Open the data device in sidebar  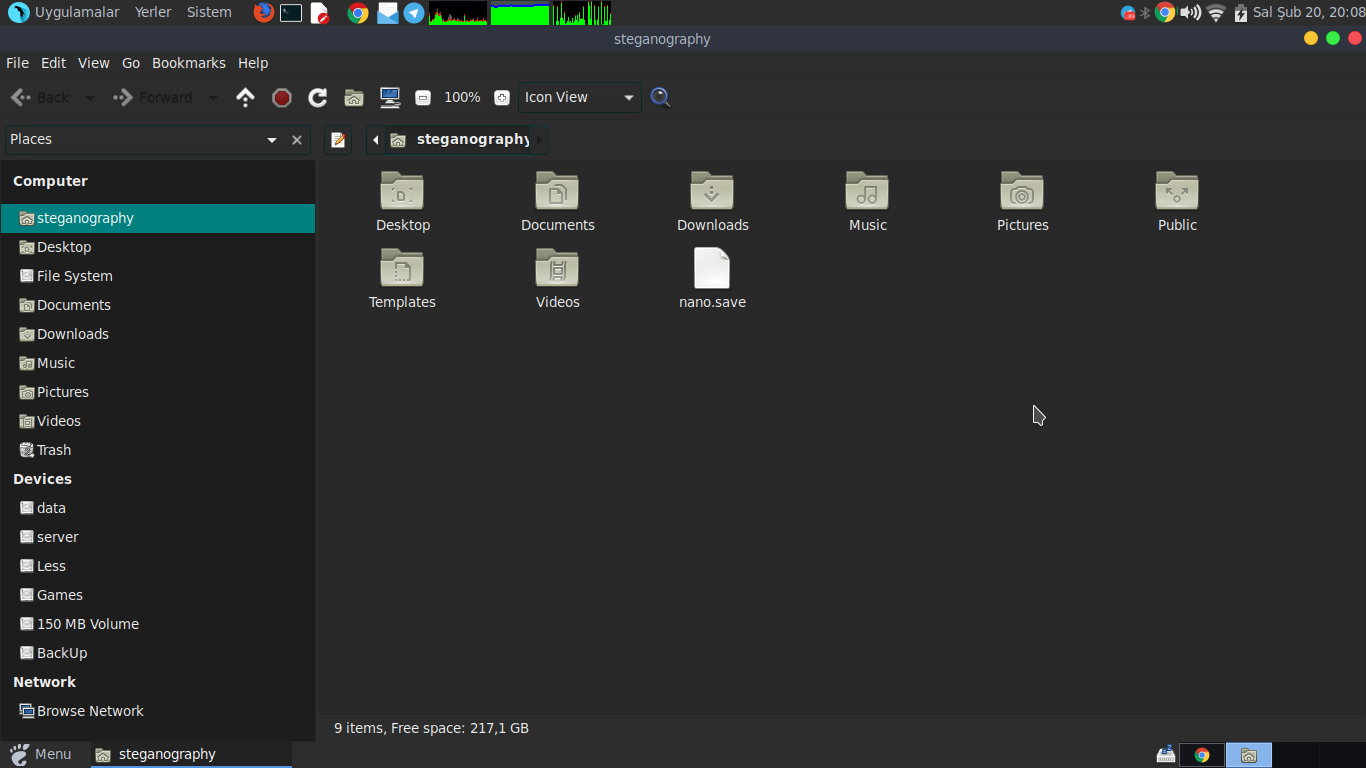pos(158,508)
